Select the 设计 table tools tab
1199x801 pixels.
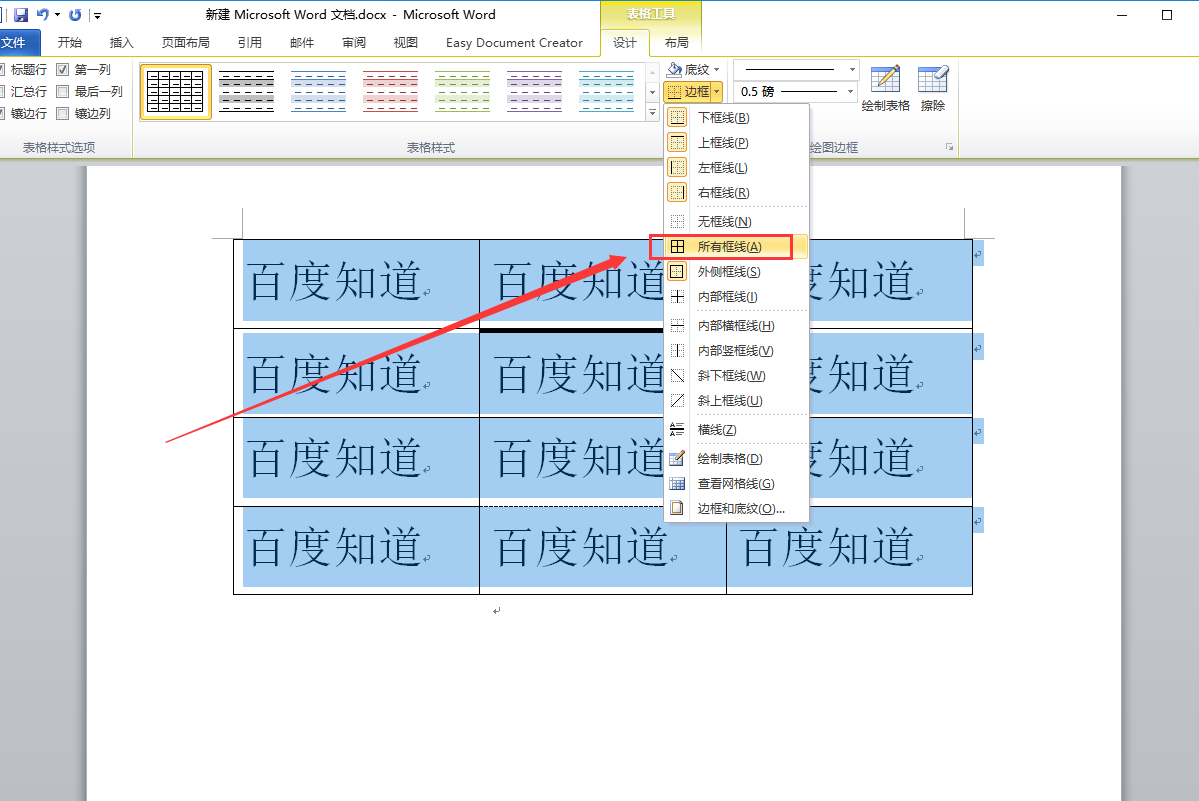[x=625, y=43]
